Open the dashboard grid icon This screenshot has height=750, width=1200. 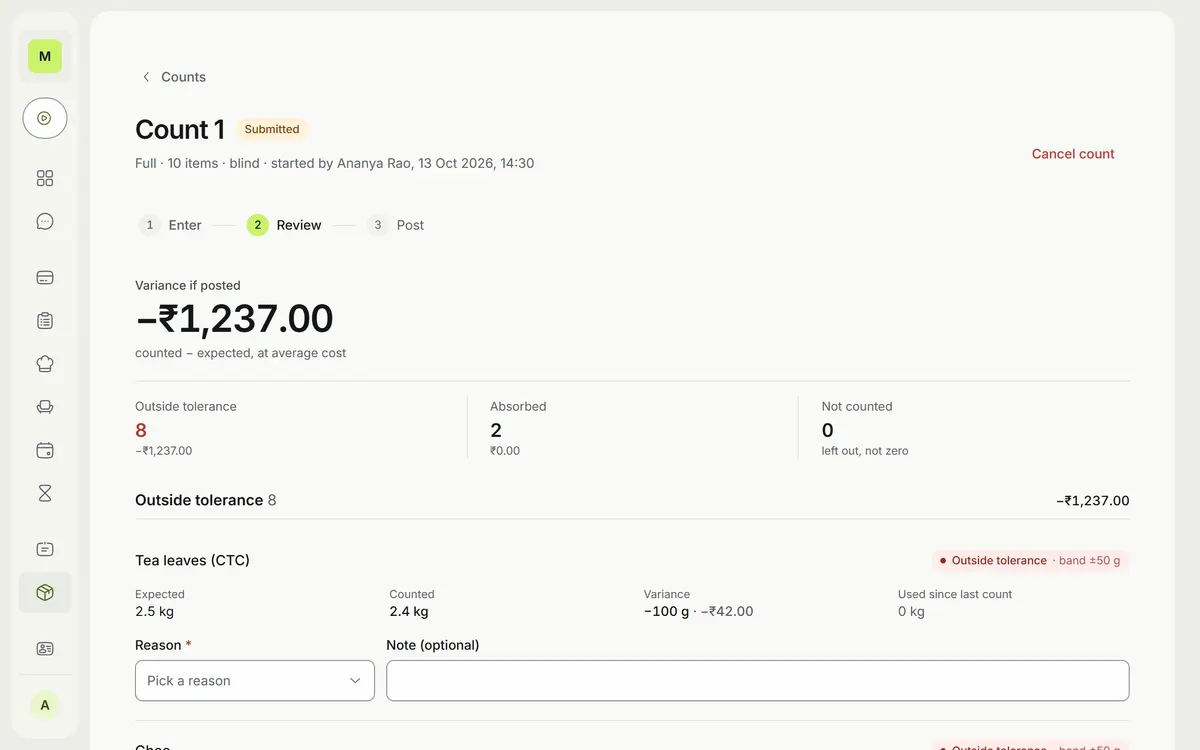click(x=45, y=178)
